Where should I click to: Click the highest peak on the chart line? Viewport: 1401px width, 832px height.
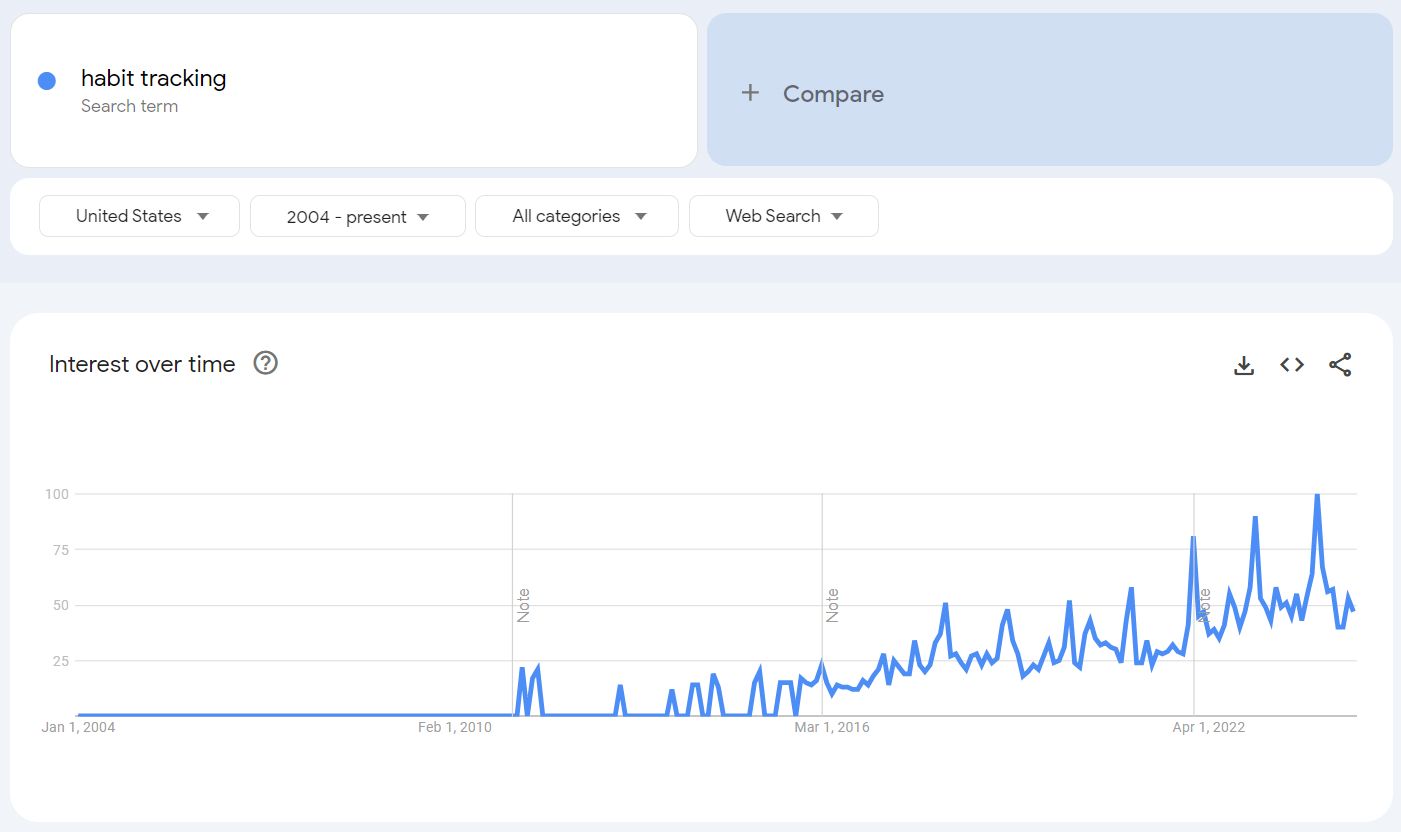[1317, 495]
